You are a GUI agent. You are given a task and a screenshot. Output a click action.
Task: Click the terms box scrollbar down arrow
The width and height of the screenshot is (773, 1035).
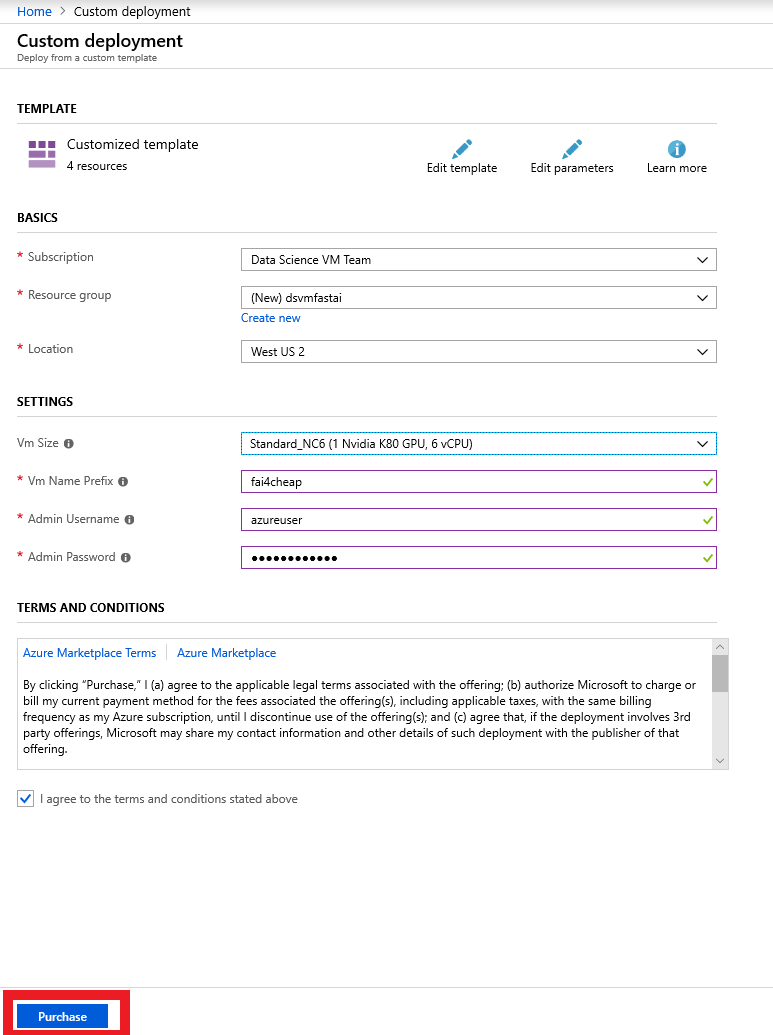click(719, 761)
